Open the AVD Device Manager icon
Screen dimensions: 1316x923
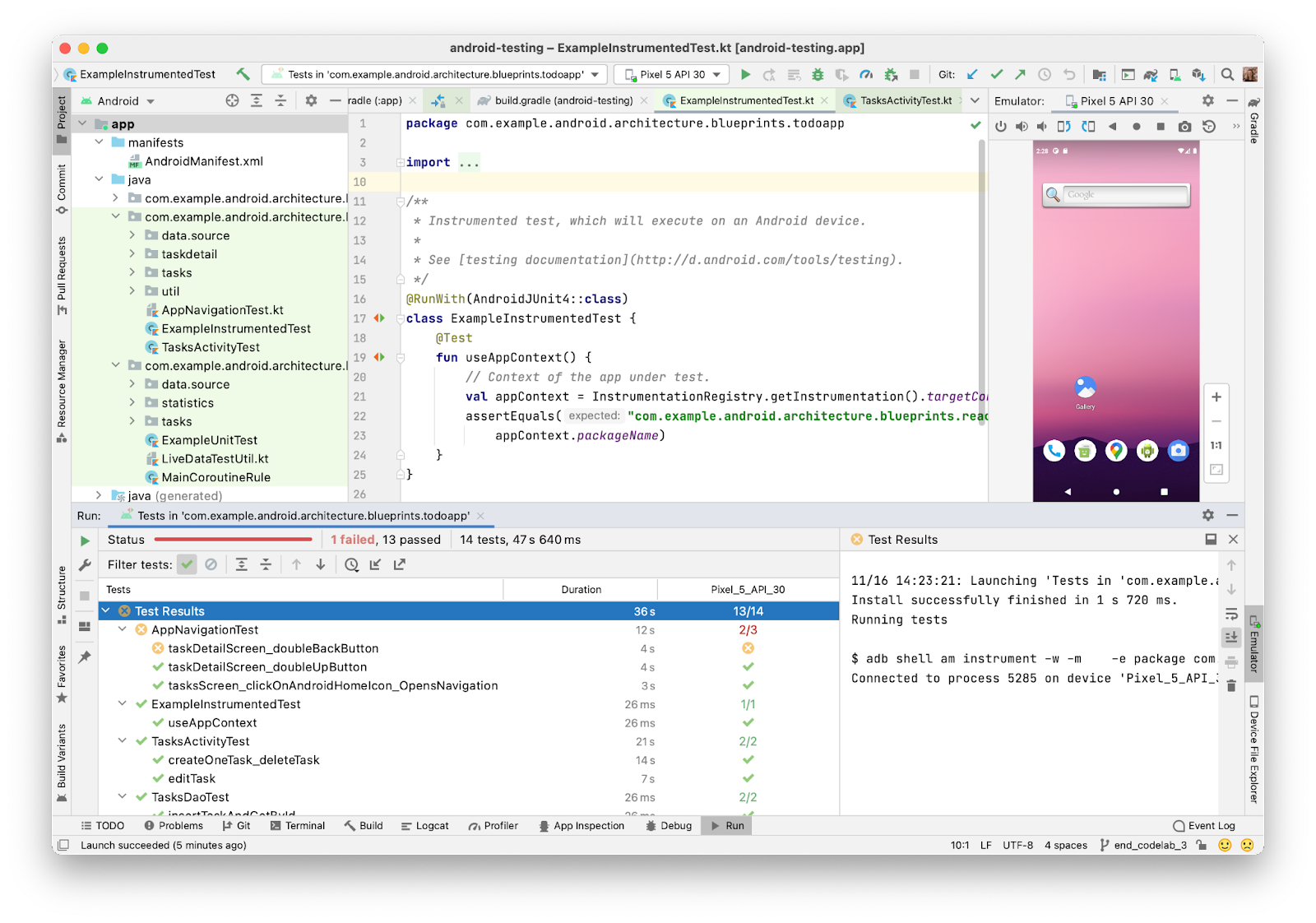point(1175,74)
